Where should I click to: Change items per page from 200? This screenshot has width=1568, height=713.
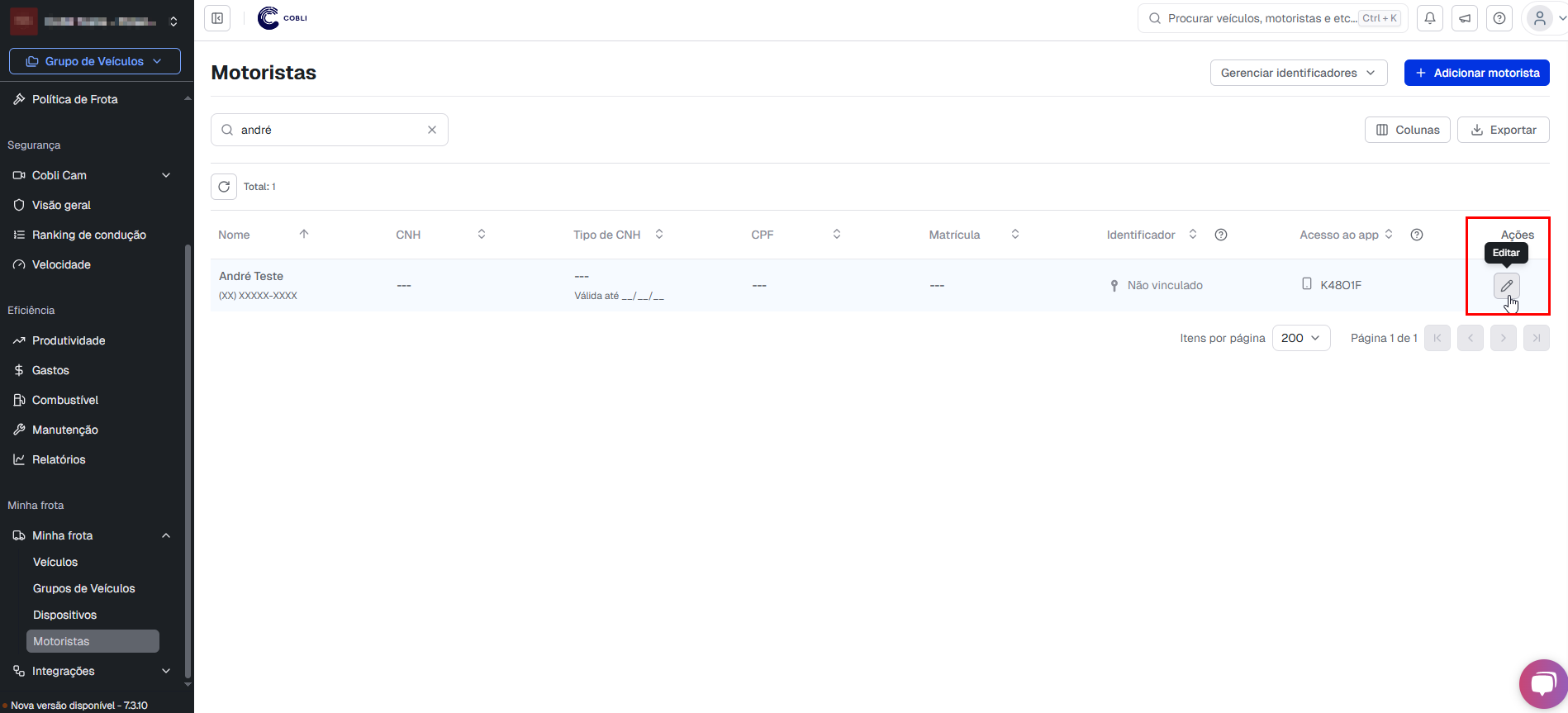(x=1301, y=338)
